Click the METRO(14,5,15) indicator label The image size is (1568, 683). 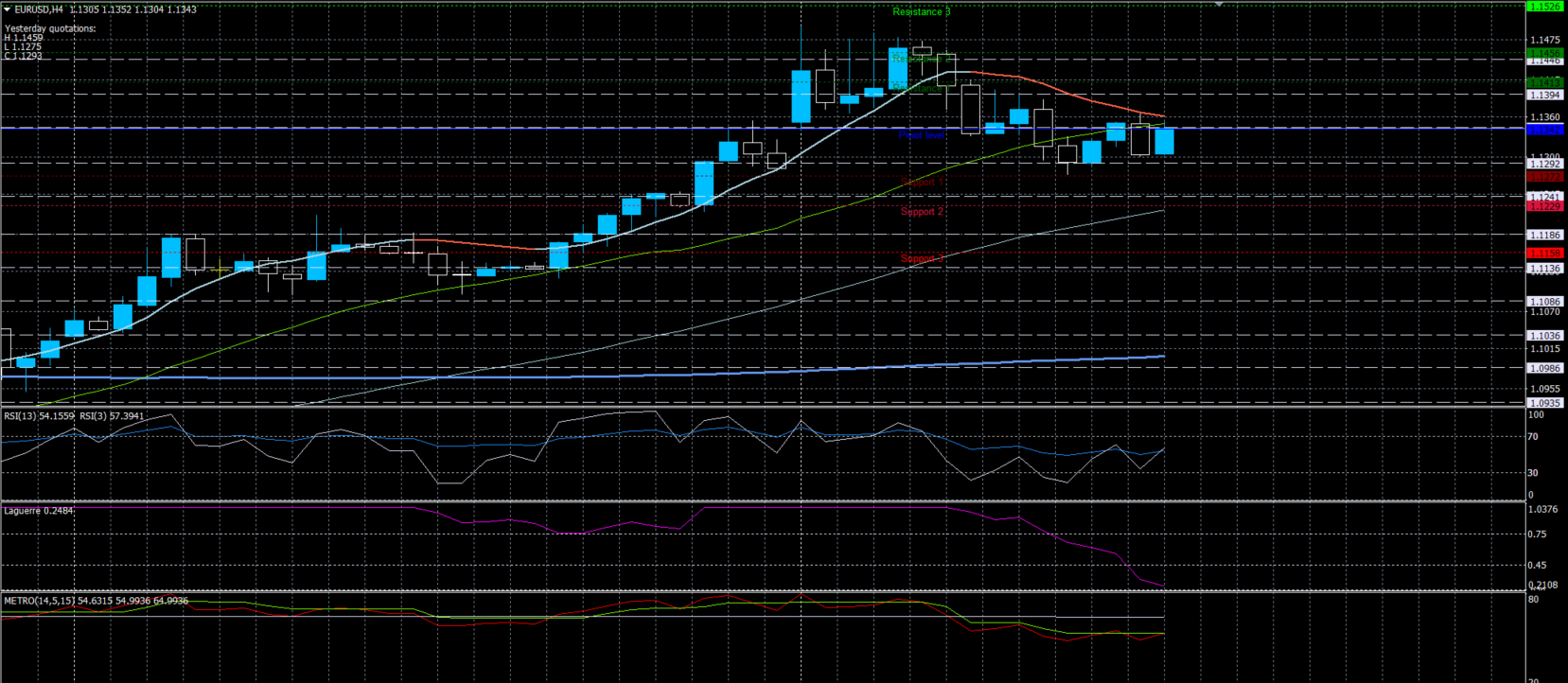(x=96, y=601)
